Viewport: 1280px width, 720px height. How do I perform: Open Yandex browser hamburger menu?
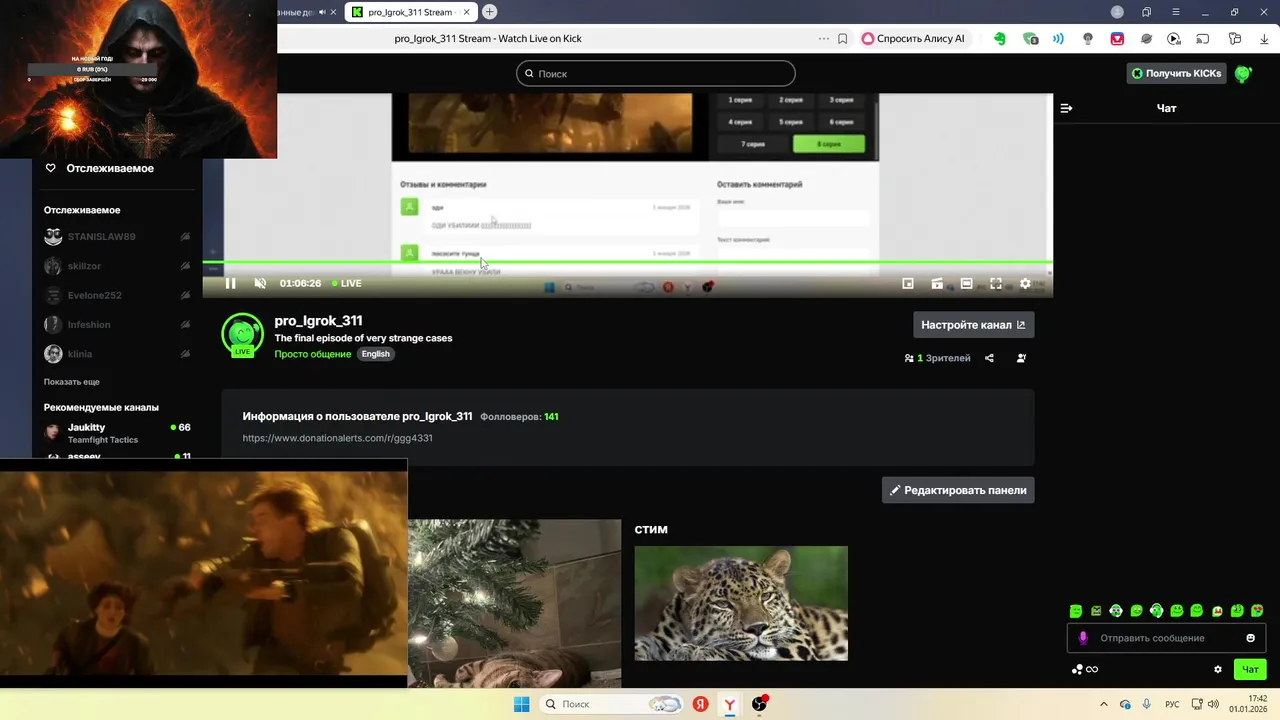pos(1175,12)
